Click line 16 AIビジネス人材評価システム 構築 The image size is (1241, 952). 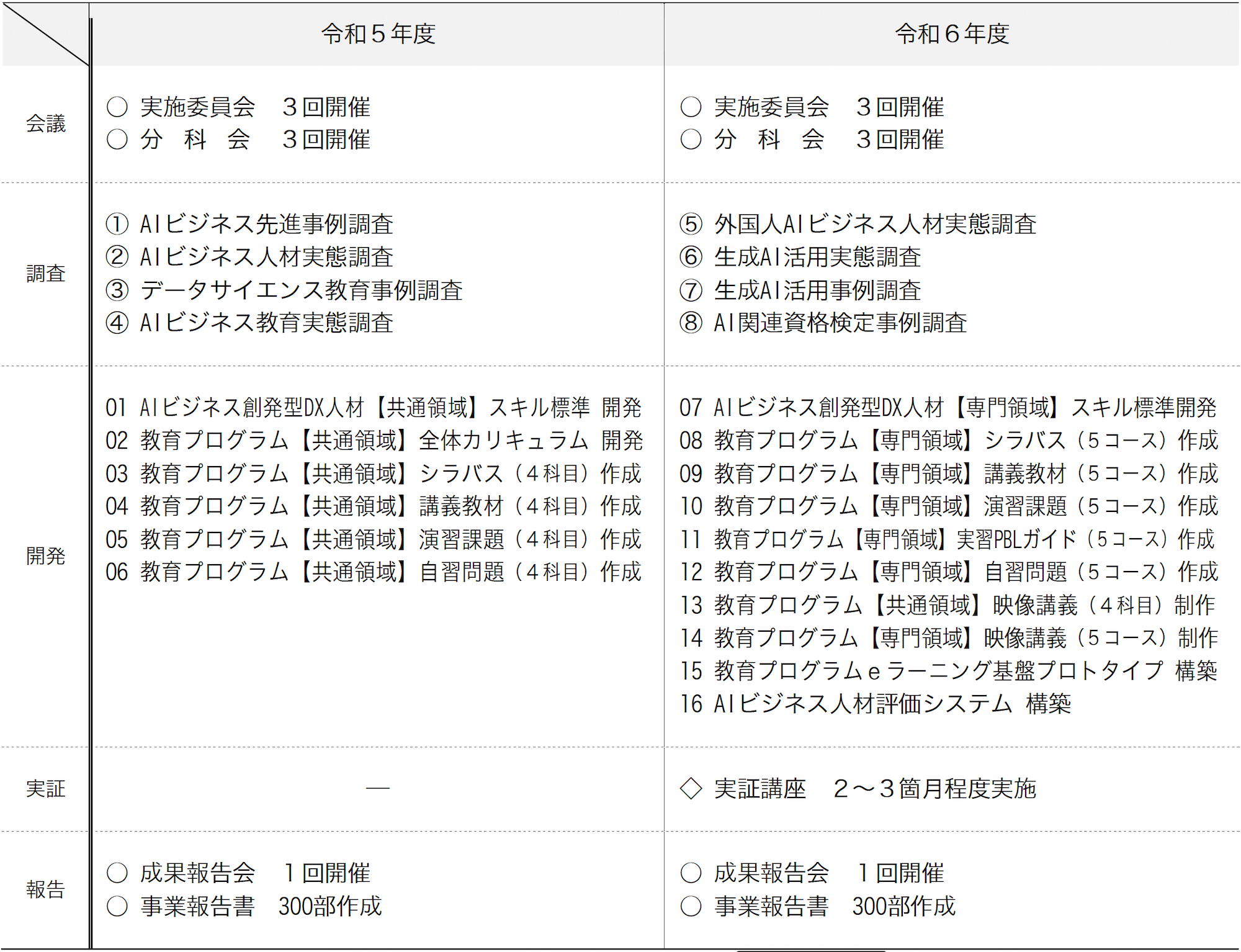[876, 704]
